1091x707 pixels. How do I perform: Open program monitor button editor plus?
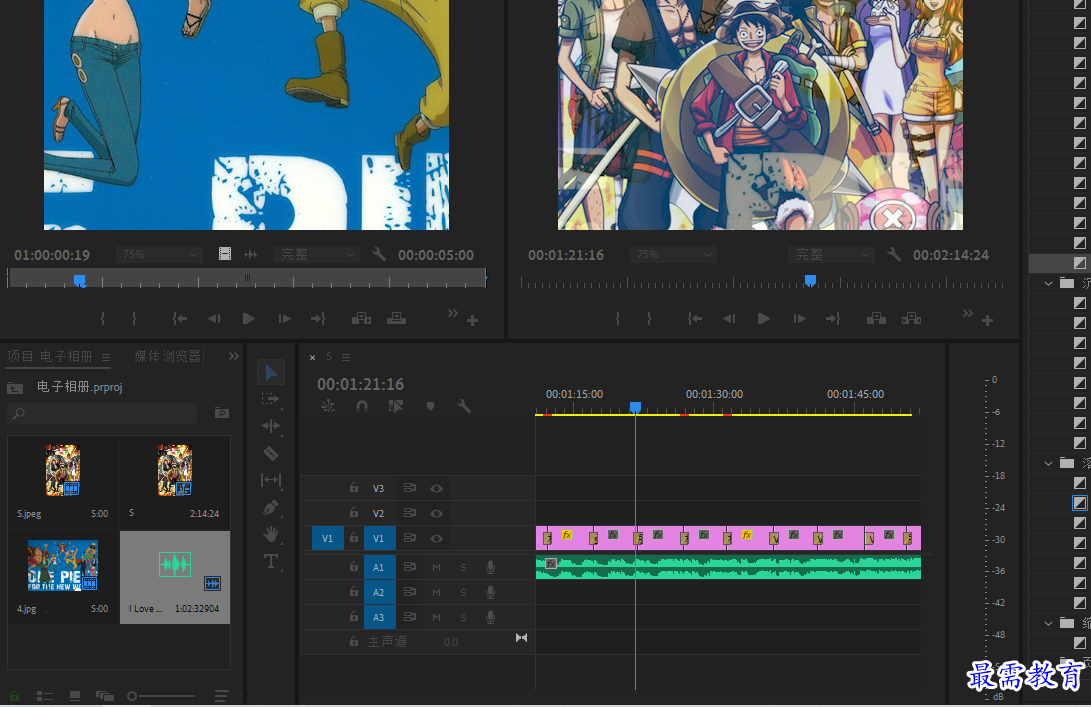pyautogui.click(x=987, y=321)
